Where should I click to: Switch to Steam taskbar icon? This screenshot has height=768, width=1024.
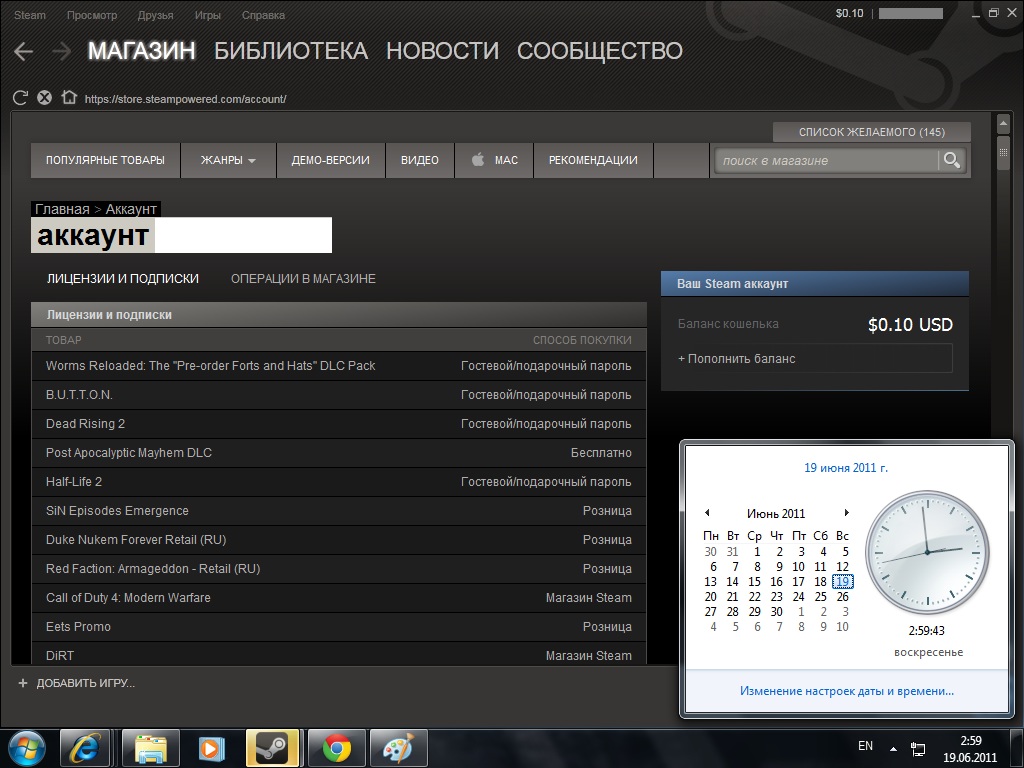[x=272, y=748]
